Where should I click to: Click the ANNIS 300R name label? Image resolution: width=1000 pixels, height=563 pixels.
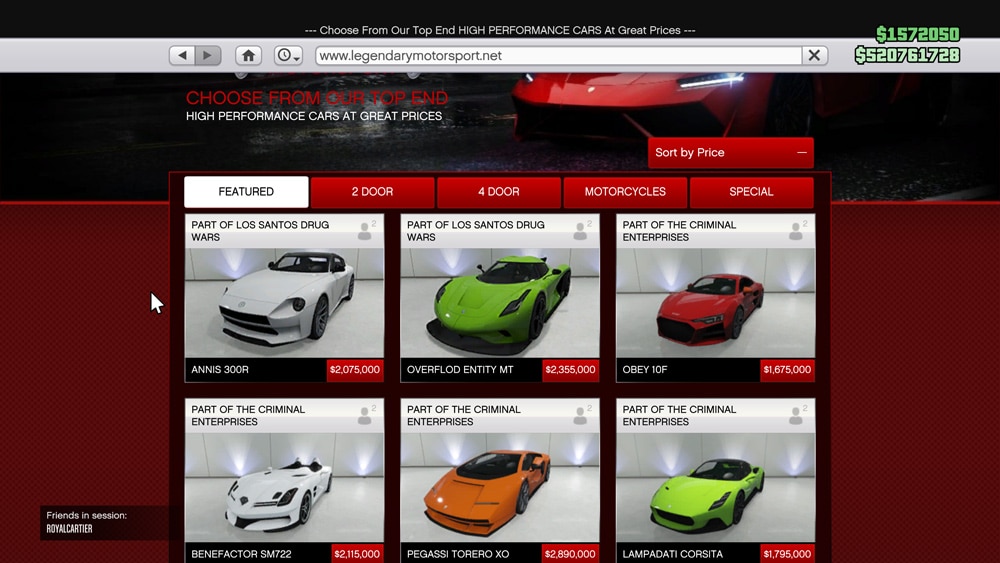[x=220, y=370]
